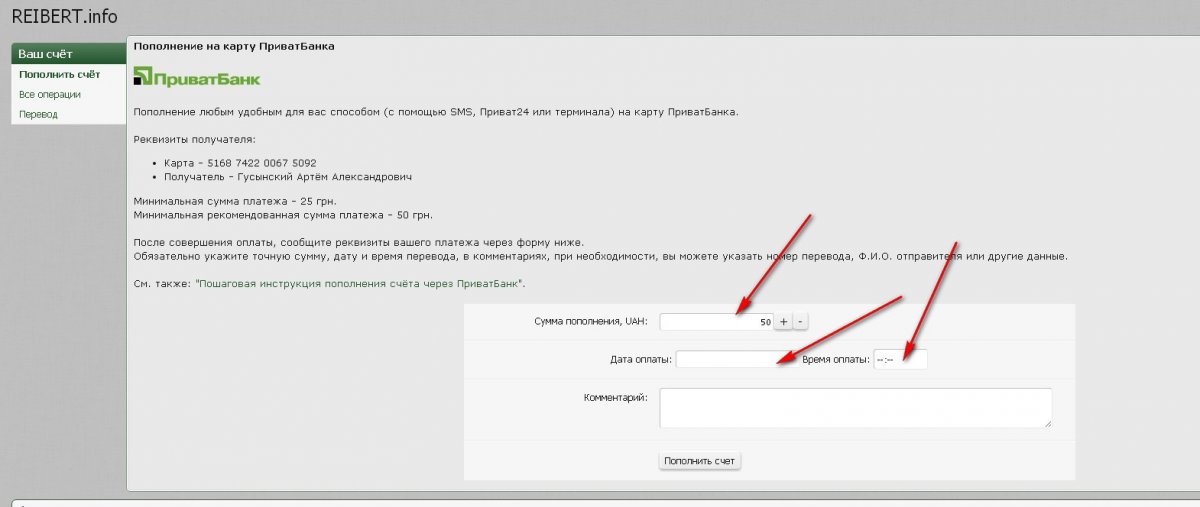Click the Минимальная сумма платежа - 25 грн text
Viewport: 1200px width, 507px height.
235,201
